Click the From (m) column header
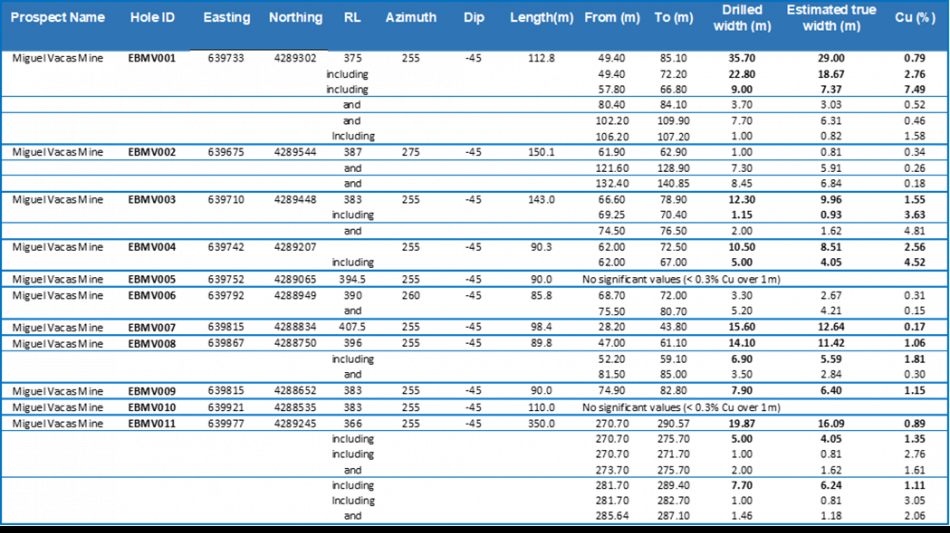Viewport: 950px width, 533px height. point(612,18)
